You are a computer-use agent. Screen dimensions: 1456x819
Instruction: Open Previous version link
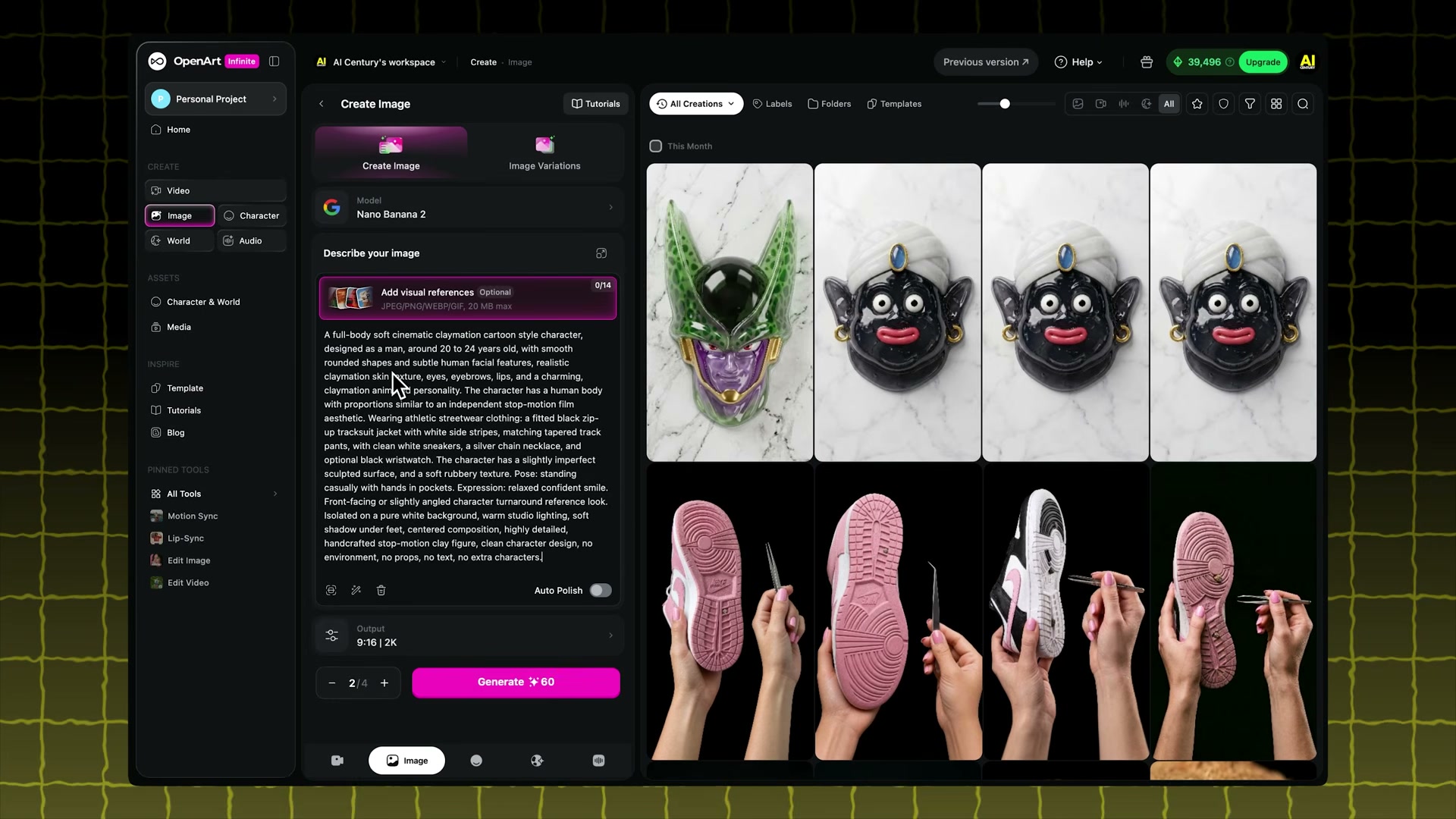[986, 62]
